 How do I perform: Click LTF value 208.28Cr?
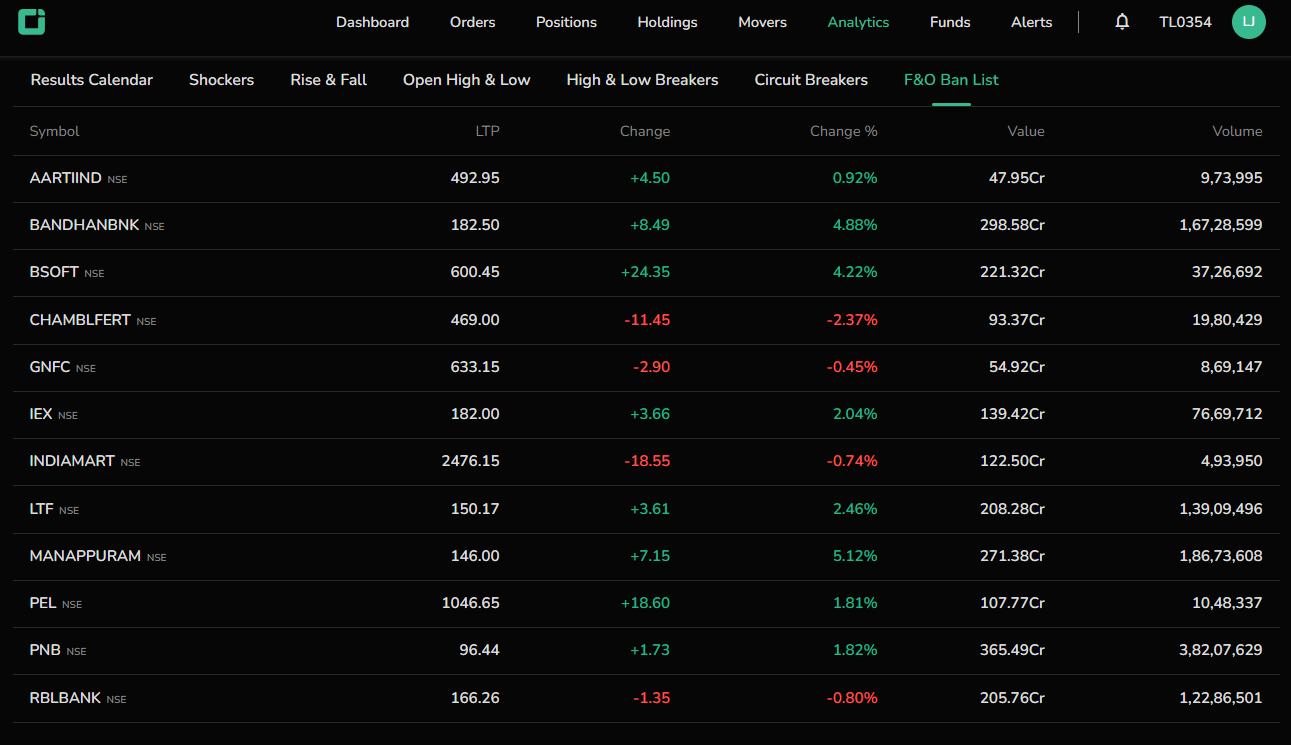(1012, 509)
